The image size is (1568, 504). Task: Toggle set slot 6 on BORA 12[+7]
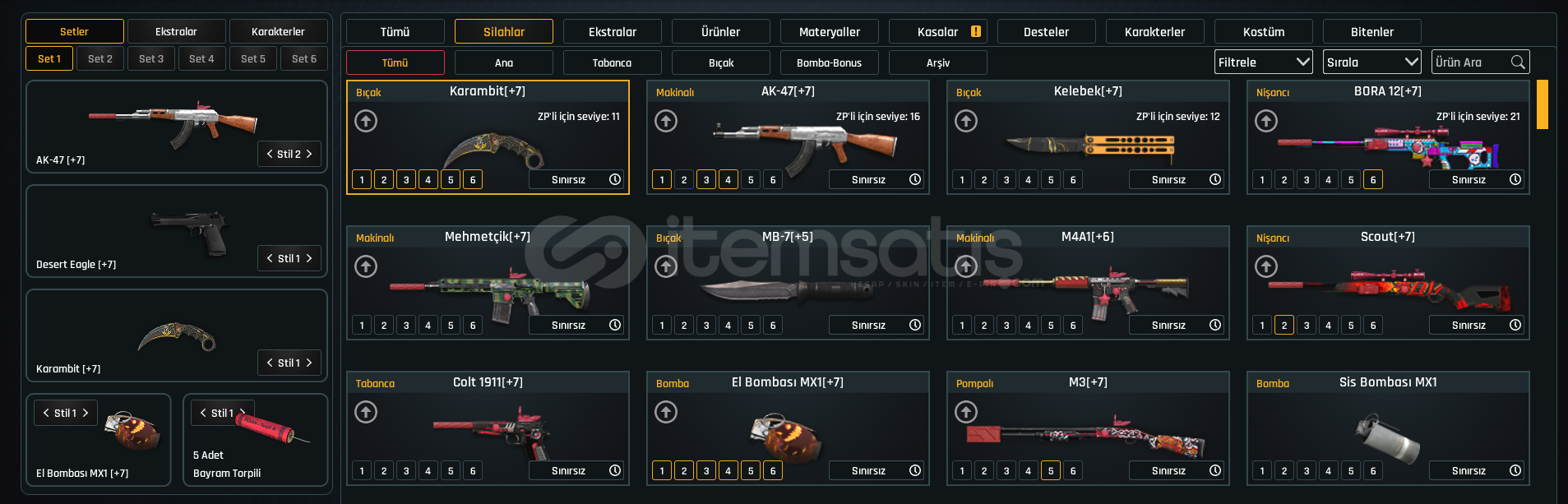click(x=1373, y=179)
